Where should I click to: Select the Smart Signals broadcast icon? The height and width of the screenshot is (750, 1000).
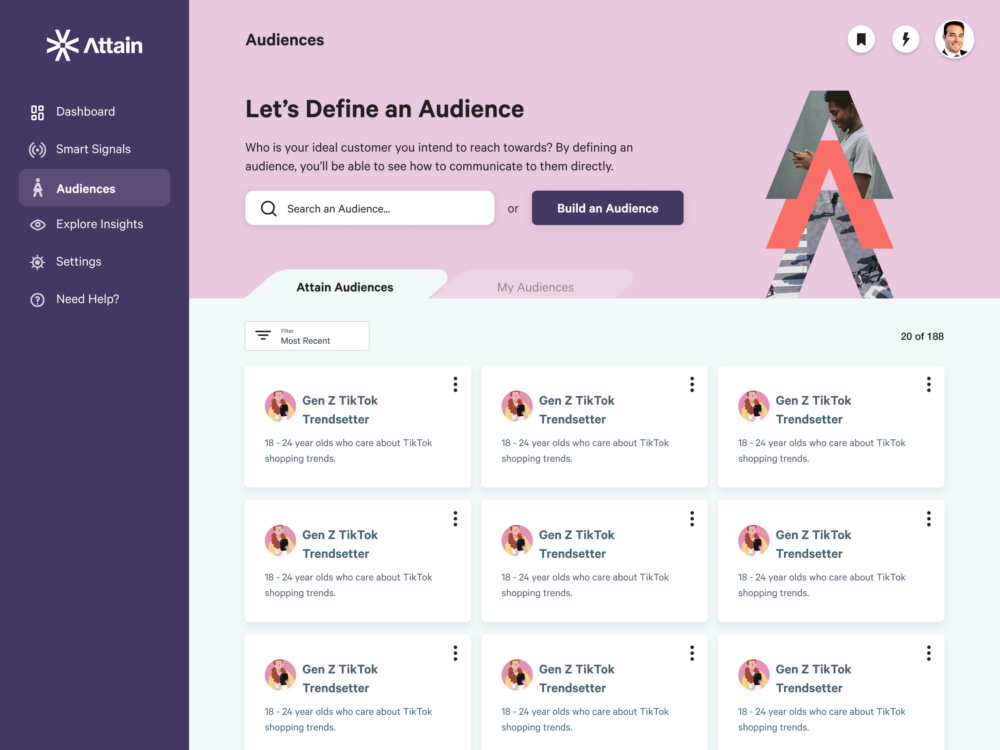coord(38,150)
